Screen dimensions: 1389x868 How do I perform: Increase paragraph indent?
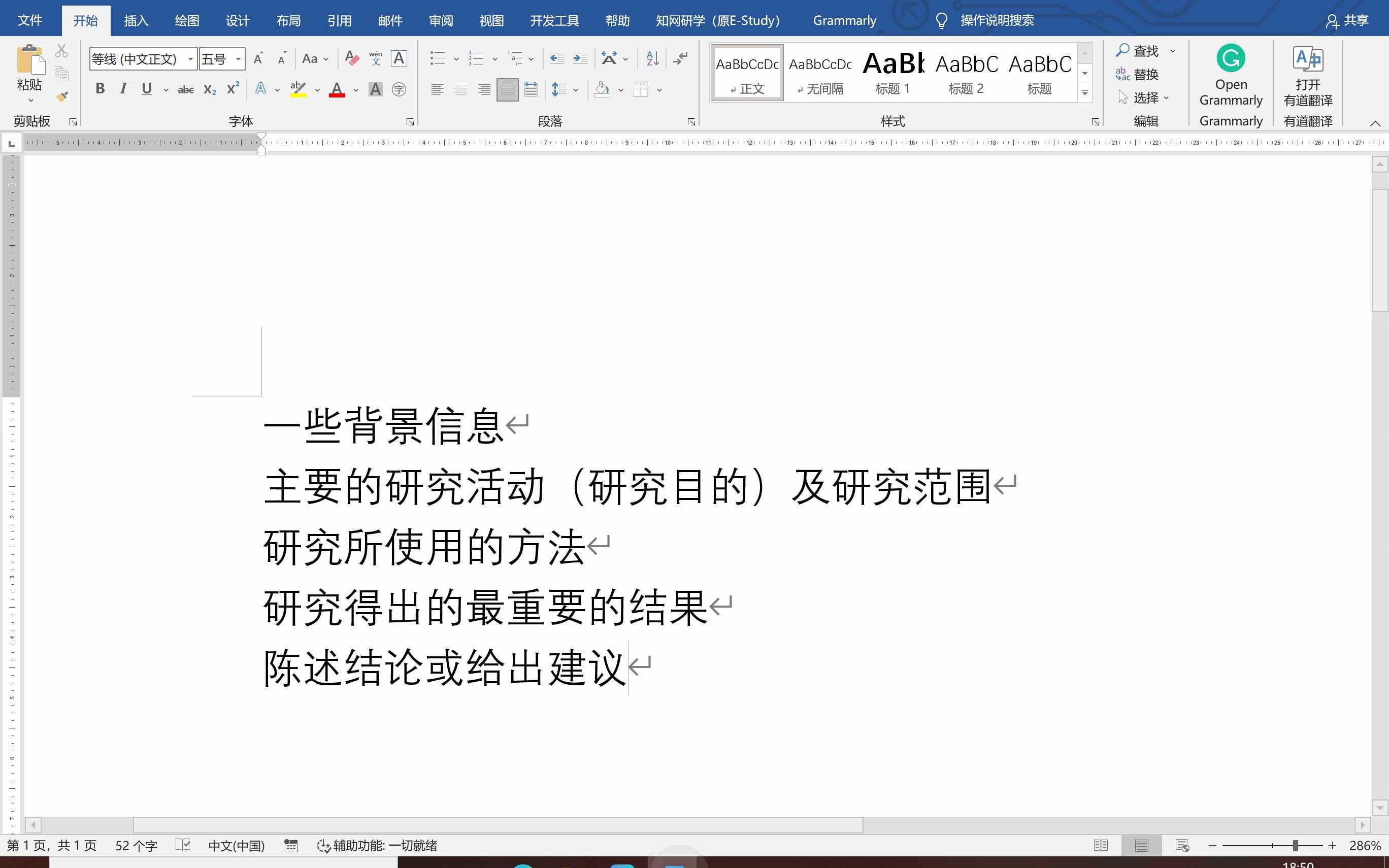point(581,58)
